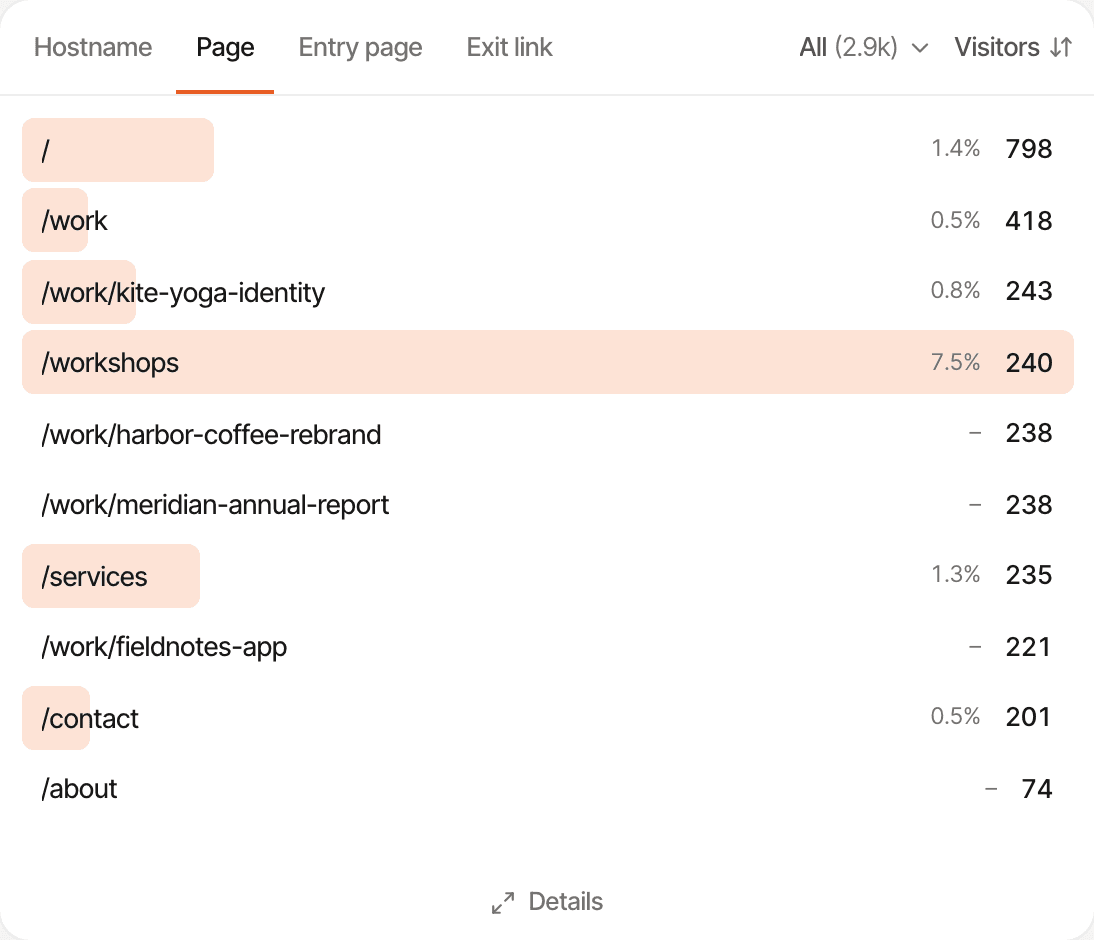Image resolution: width=1094 pixels, height=940 pixels.
Task: Click the 7.5% percentage for /workshops
Action: tap(955, 362)
